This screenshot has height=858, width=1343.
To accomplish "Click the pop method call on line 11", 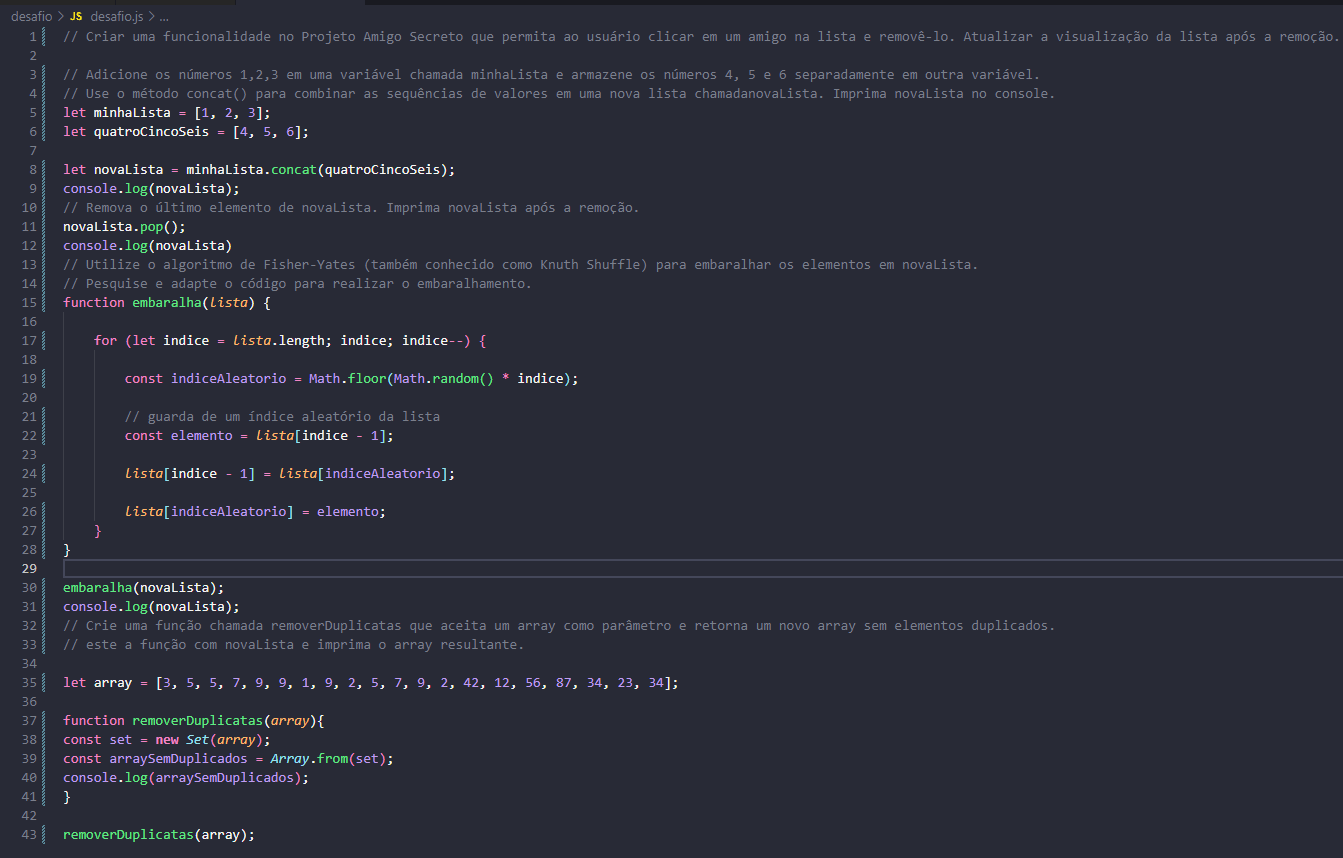I will pyautogui.click(x=152, y=227).
